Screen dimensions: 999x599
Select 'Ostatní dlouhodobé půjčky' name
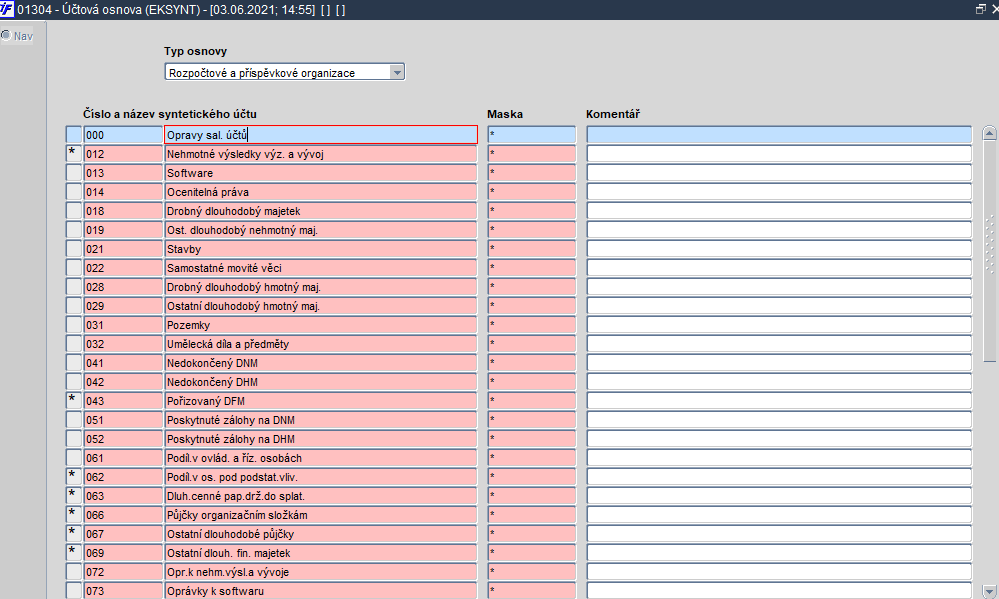click(x=321, y=534)
